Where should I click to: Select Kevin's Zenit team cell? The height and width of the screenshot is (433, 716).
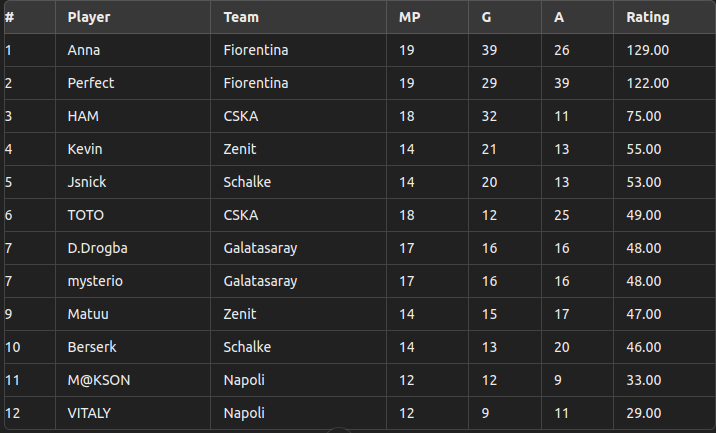(x=298, y=149)
